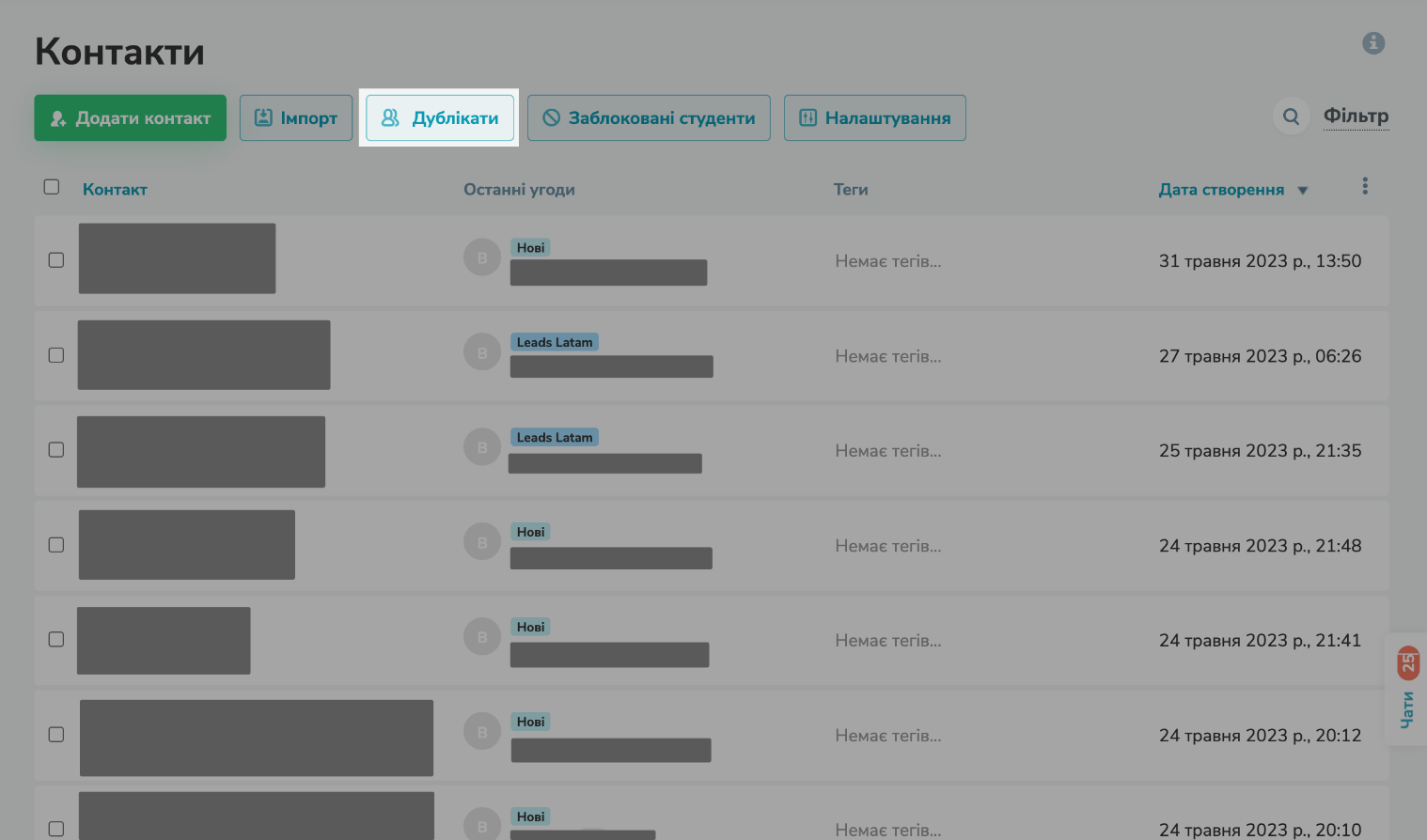Click the search magnifier icon
The image size is (1427, 840).
tap(1291, 117)
